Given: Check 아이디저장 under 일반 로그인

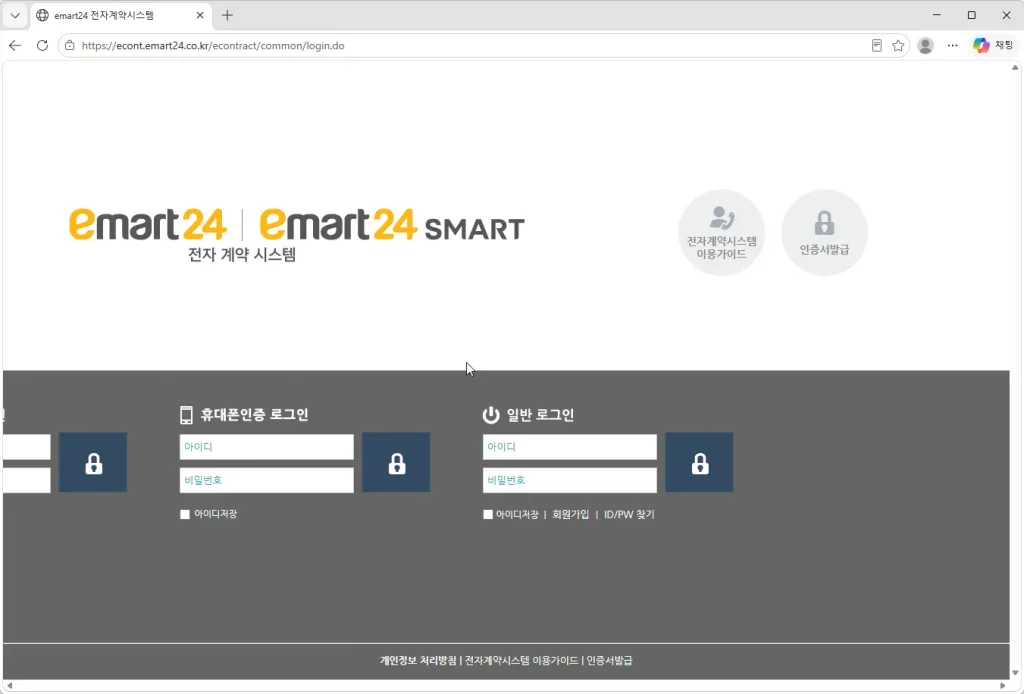Looking at the screenshot, I should 488,514.
